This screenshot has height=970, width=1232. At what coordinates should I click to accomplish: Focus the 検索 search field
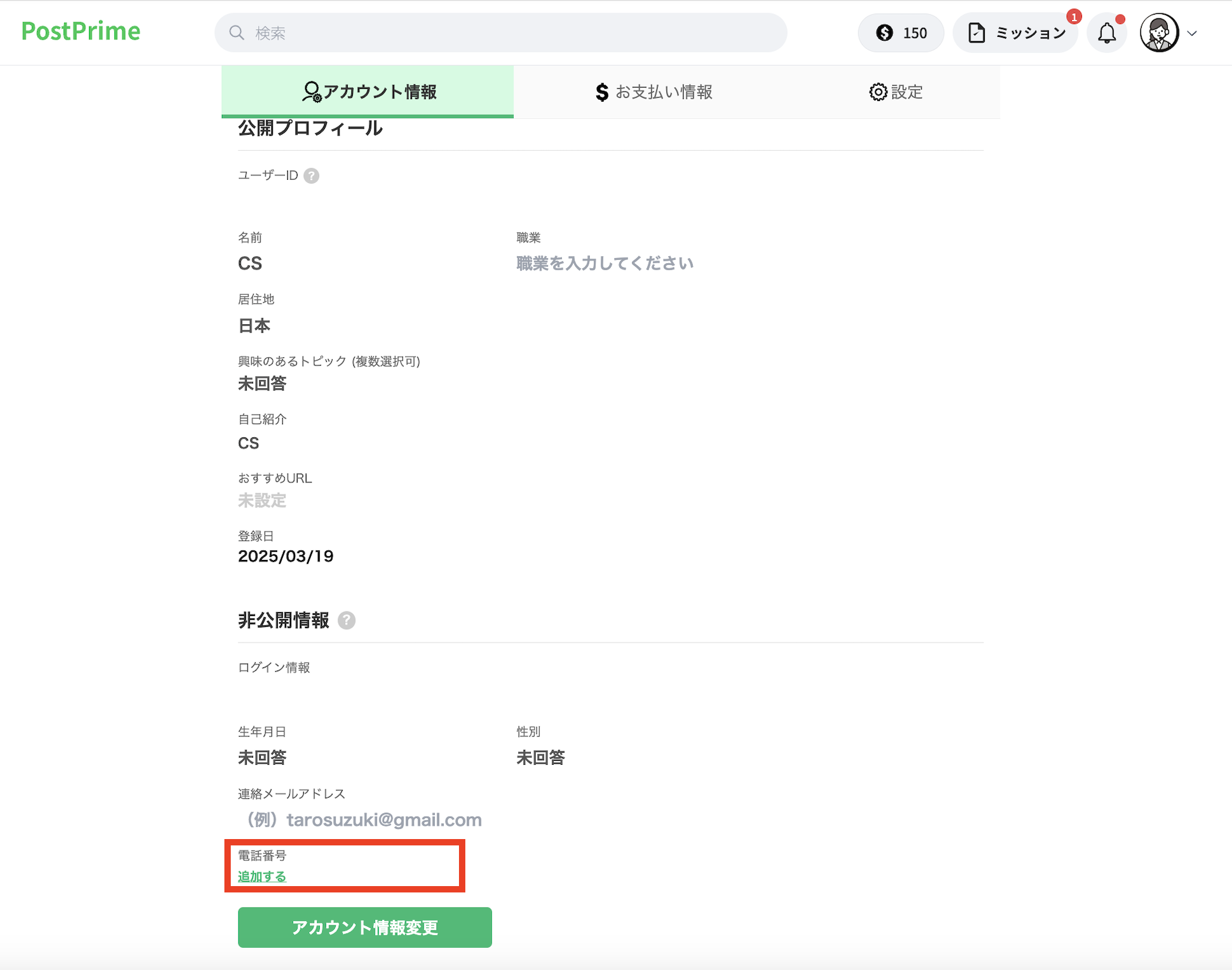tap(500, 32)
